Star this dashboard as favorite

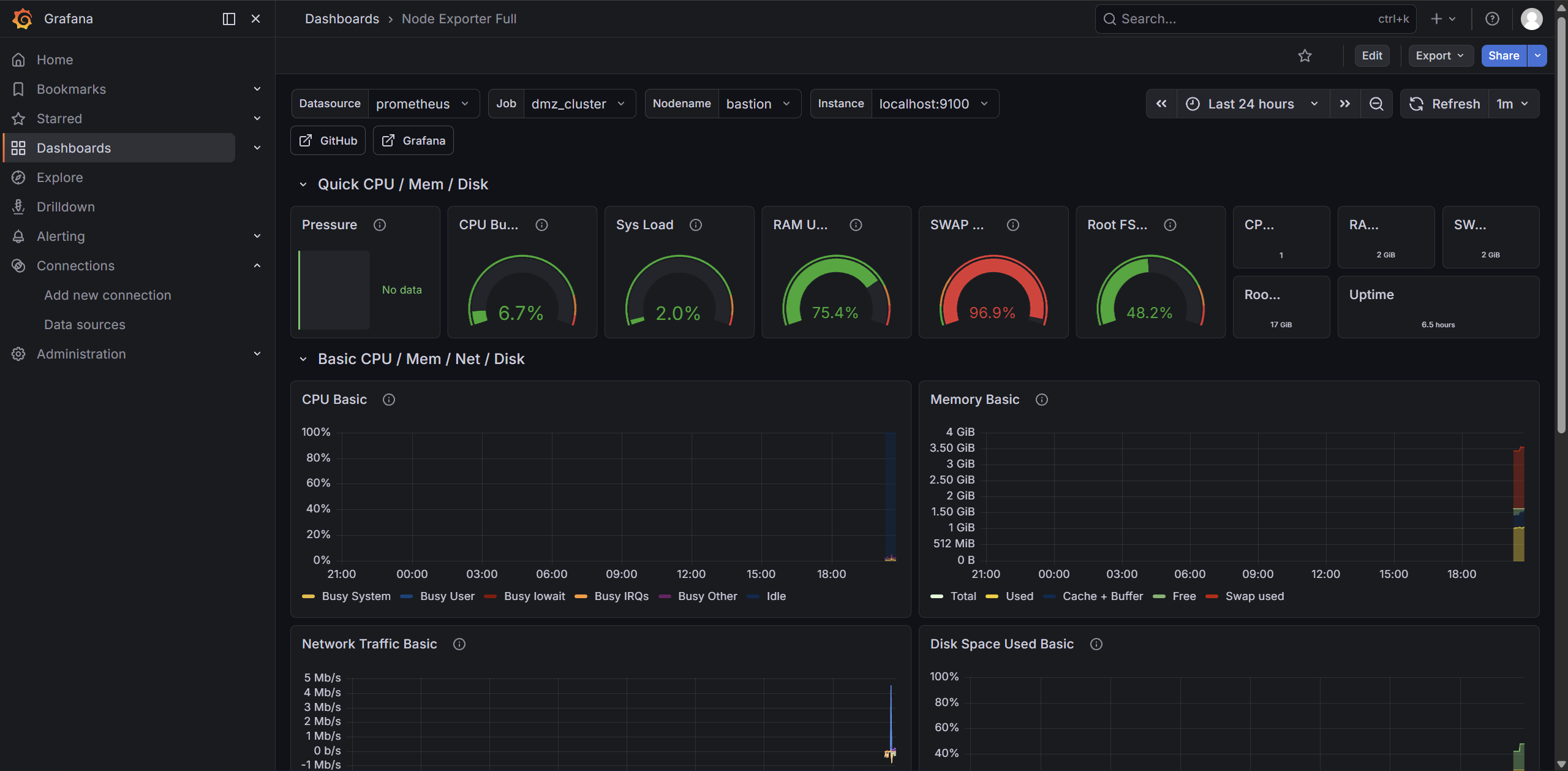tap(1305, 56)
